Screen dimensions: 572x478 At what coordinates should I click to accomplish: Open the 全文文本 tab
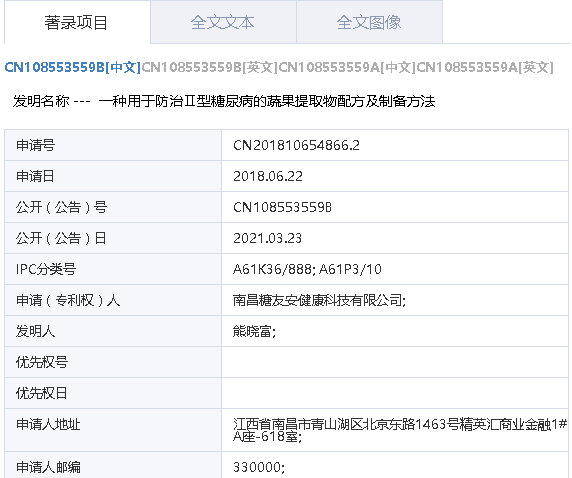pyautogui.click(x=223, y=22)
